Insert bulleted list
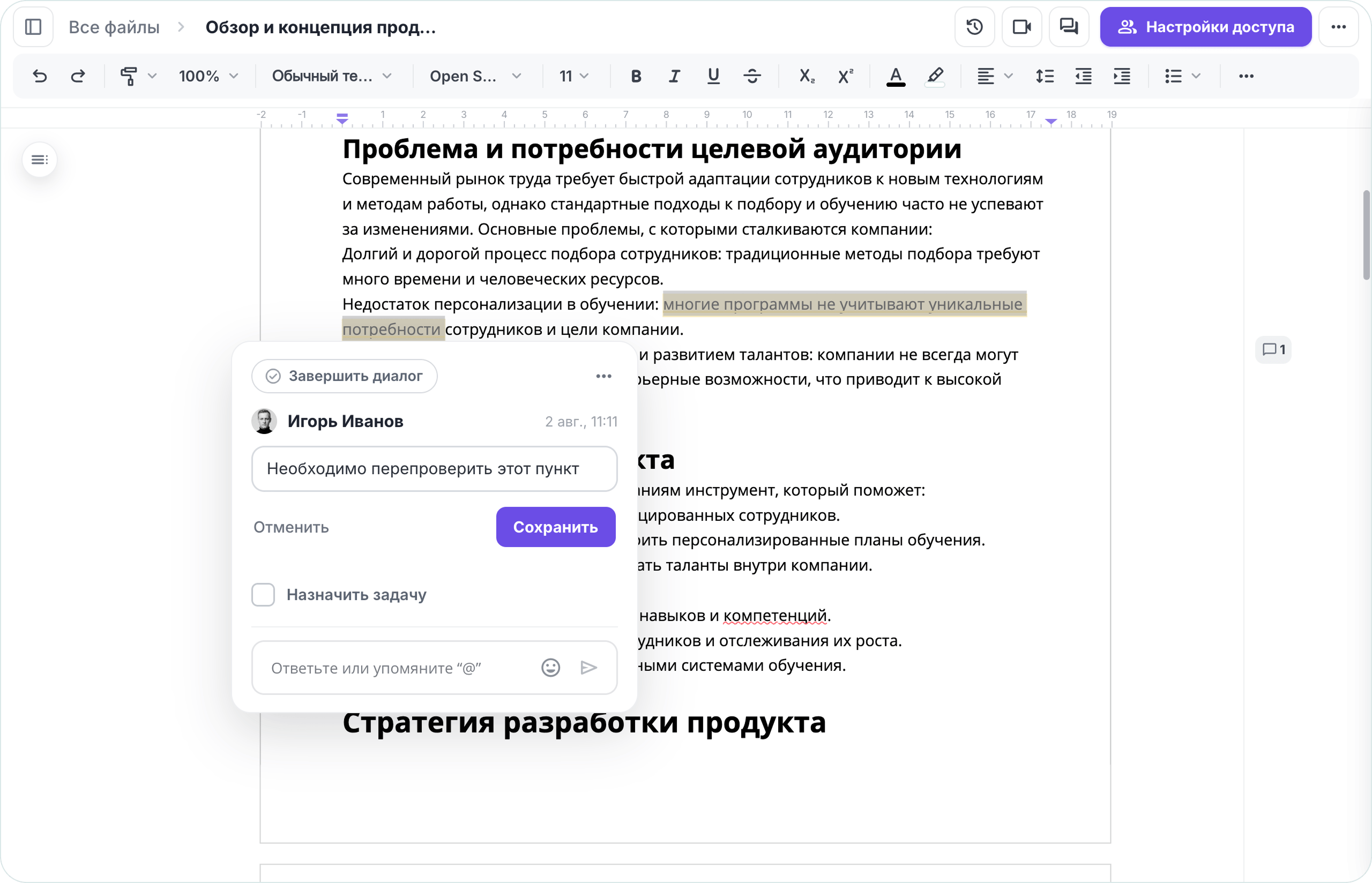Screen dimensions: 1372x883 1173,76
